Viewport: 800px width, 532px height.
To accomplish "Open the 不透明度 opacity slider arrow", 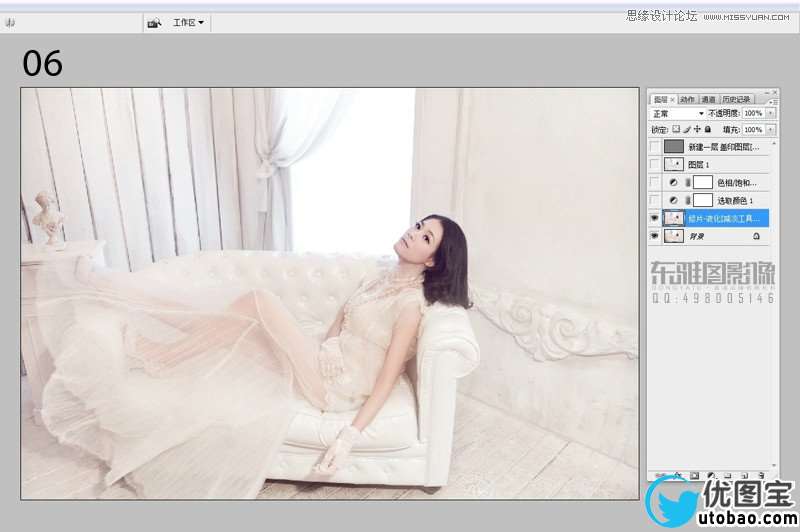I will (771, 113).
